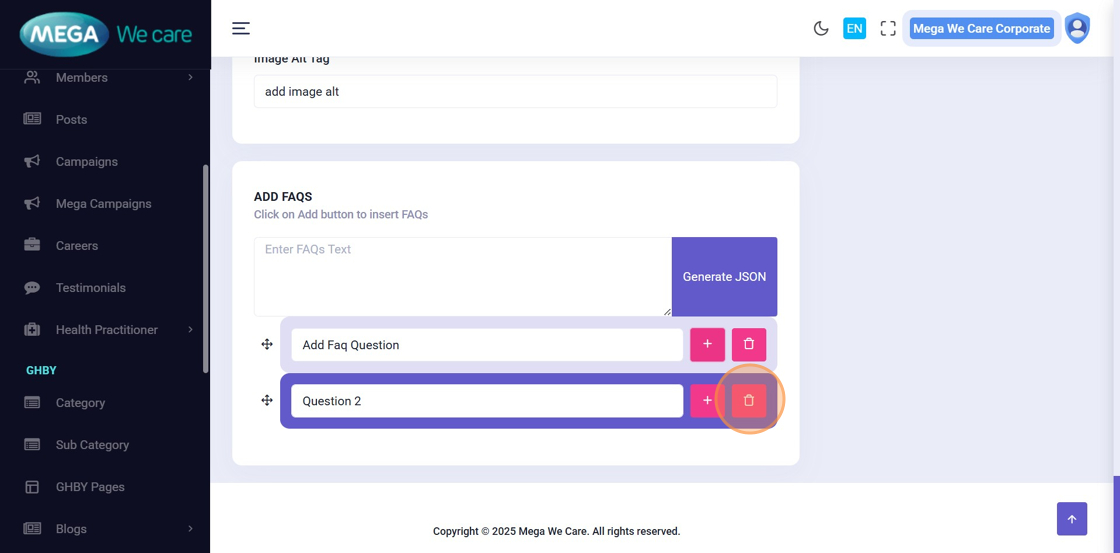Grab drag handle of Question 2 row
This screenshot has width=1120, height=553.
point(267,401)
